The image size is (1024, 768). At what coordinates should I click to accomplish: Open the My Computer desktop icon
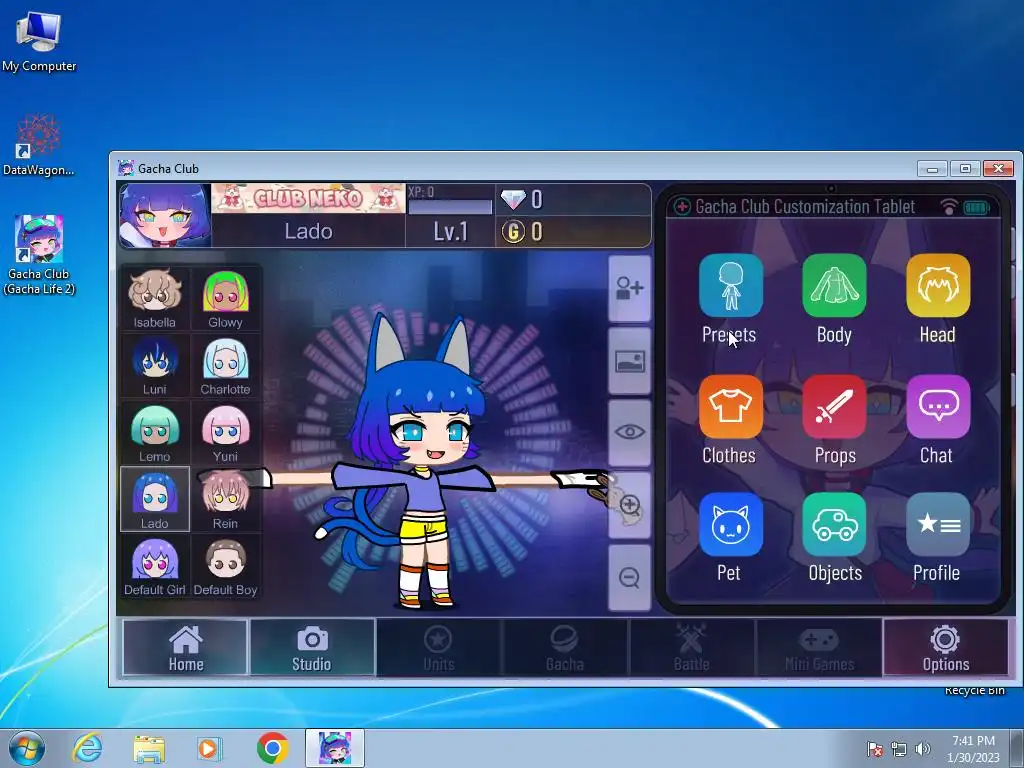(x=39, y=42)
